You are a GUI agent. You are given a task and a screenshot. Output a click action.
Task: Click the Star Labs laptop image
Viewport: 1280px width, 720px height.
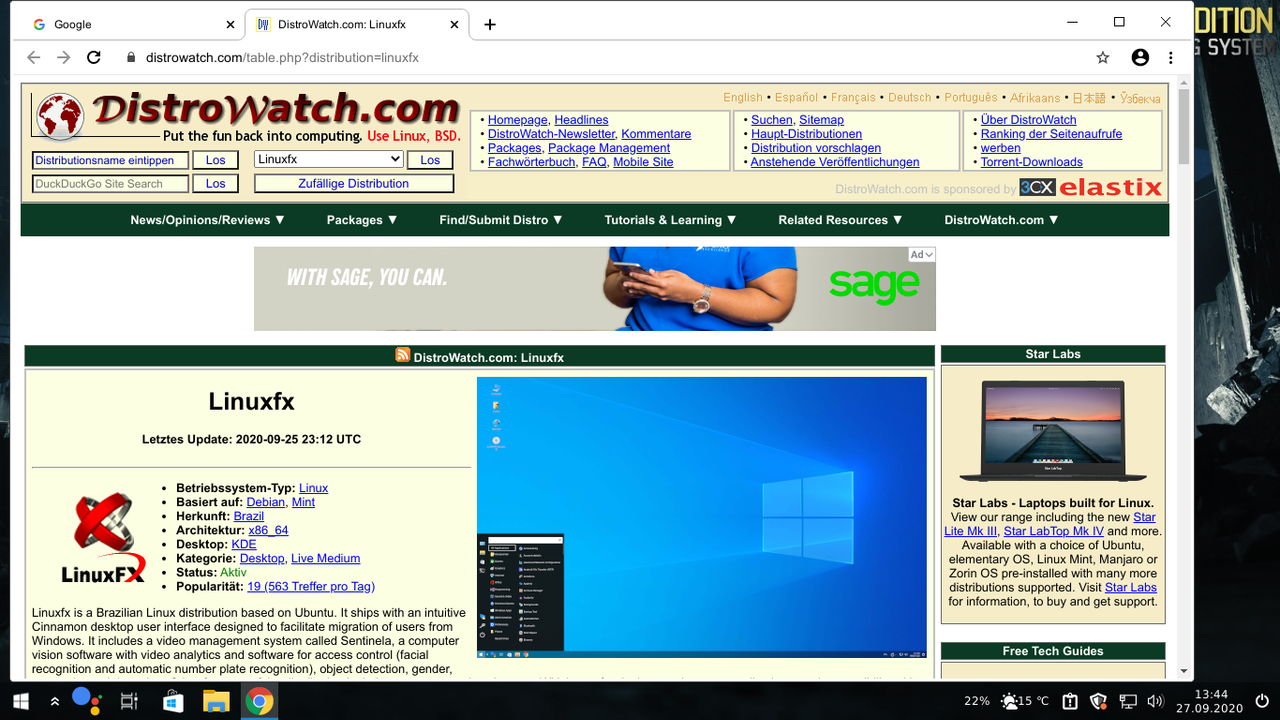click(1052, 431)
